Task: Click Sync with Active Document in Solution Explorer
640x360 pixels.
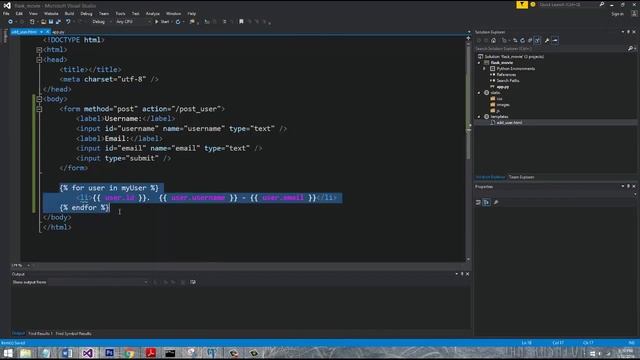Action: point(515,40)
